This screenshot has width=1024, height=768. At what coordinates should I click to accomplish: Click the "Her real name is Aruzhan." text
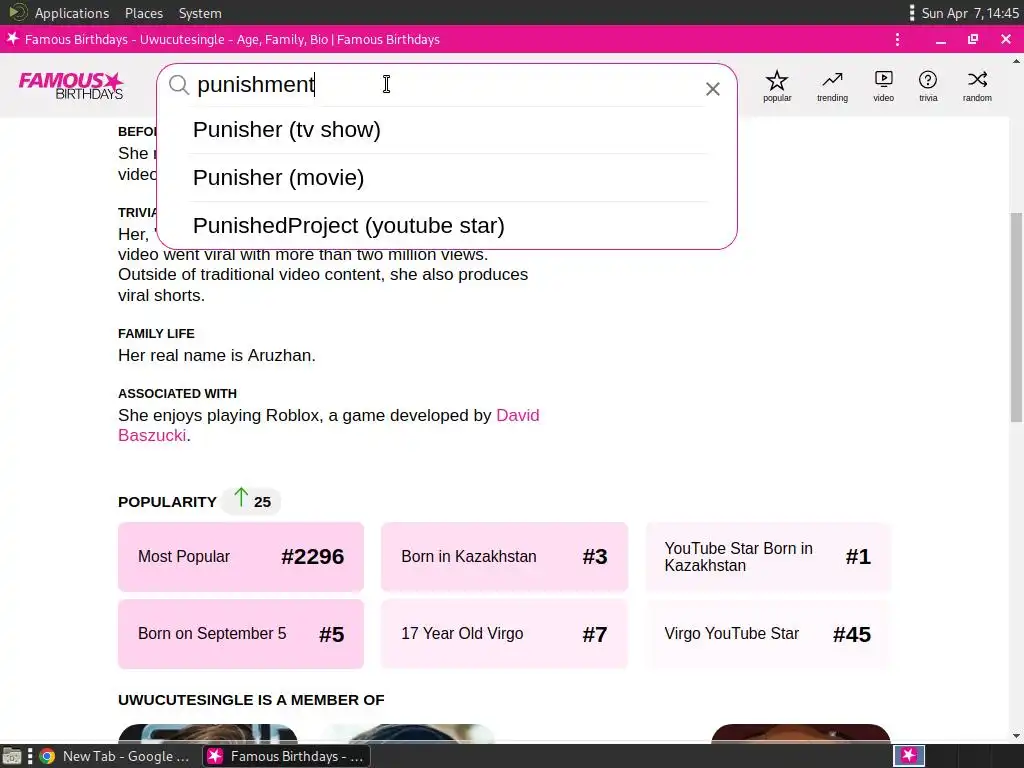tap(217, 355)
